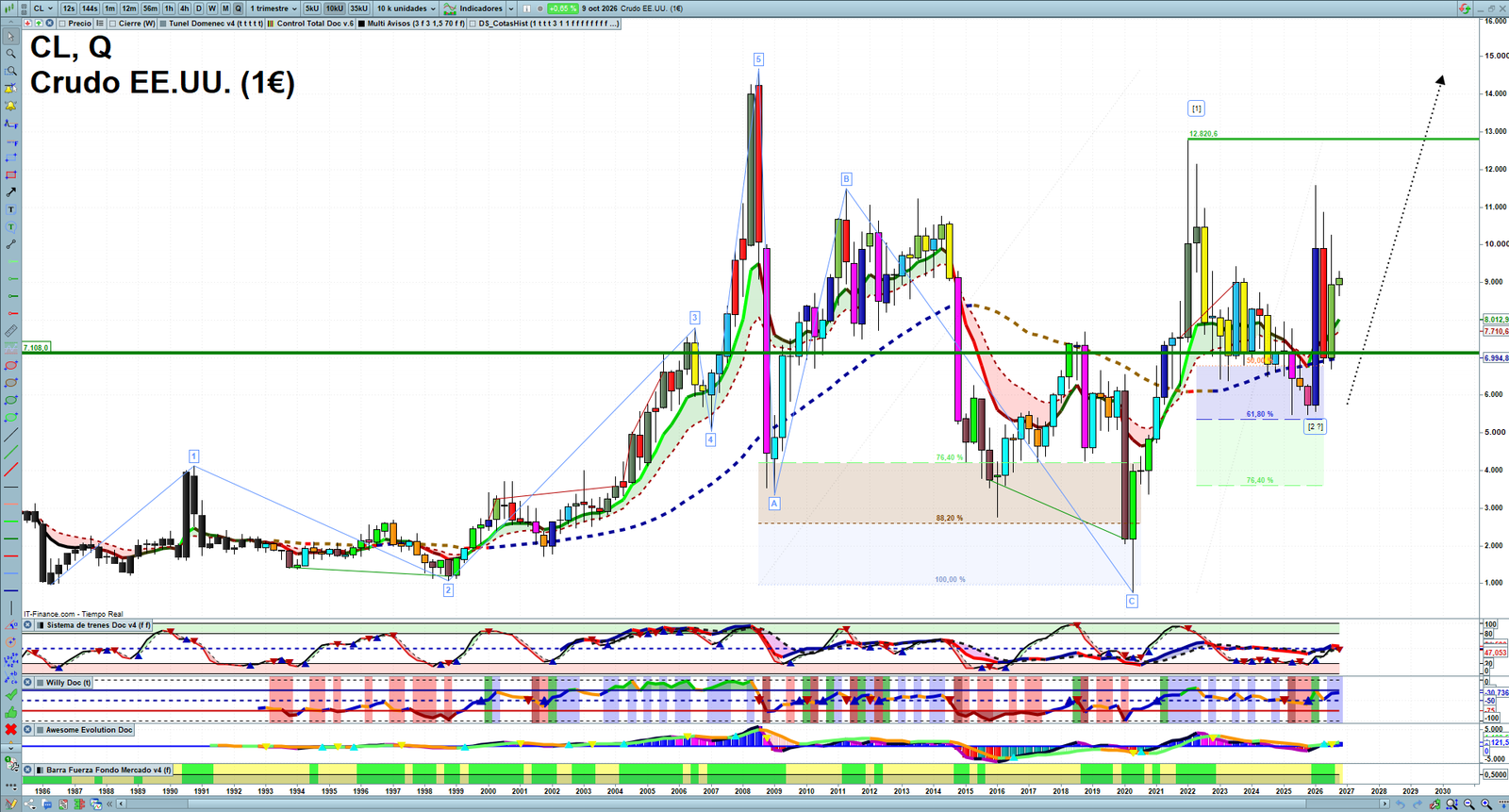The height and width of the screenshot is (812, 1509).
Task: Click the yellow alert bell tool
Action: (x=10, y=106)
